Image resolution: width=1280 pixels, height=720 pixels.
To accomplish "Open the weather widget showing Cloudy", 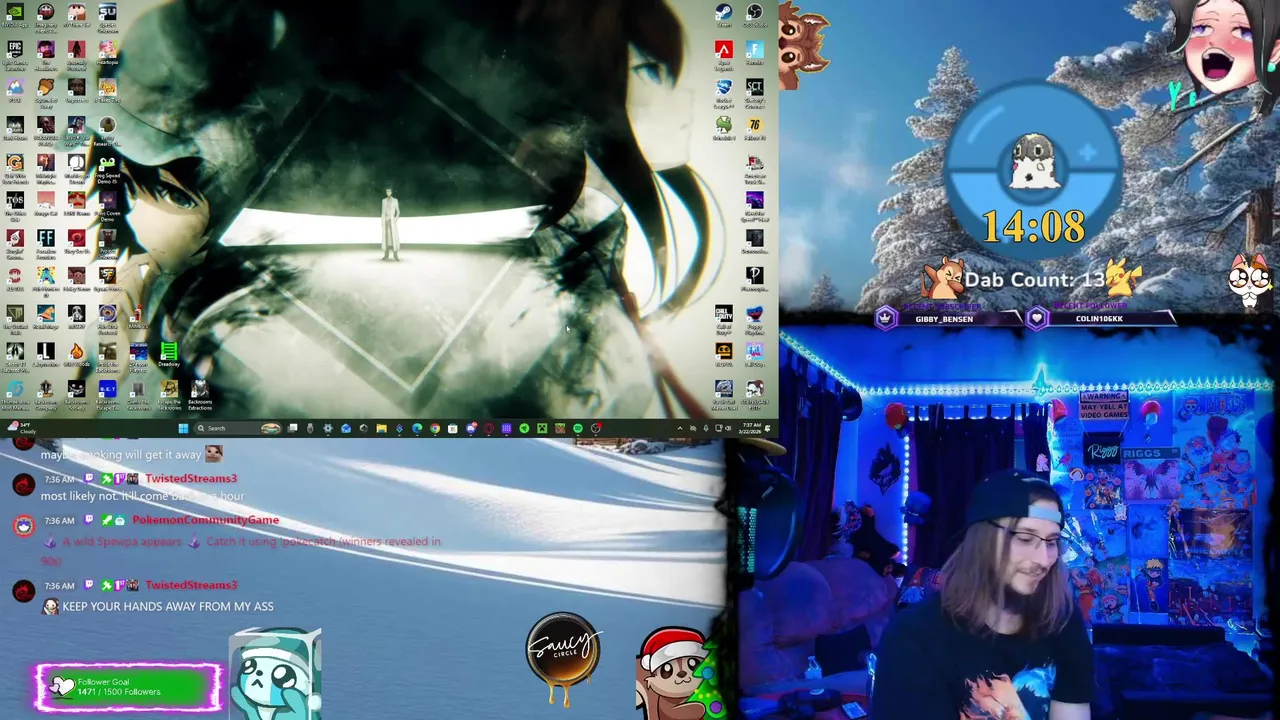I will point(22,428).
